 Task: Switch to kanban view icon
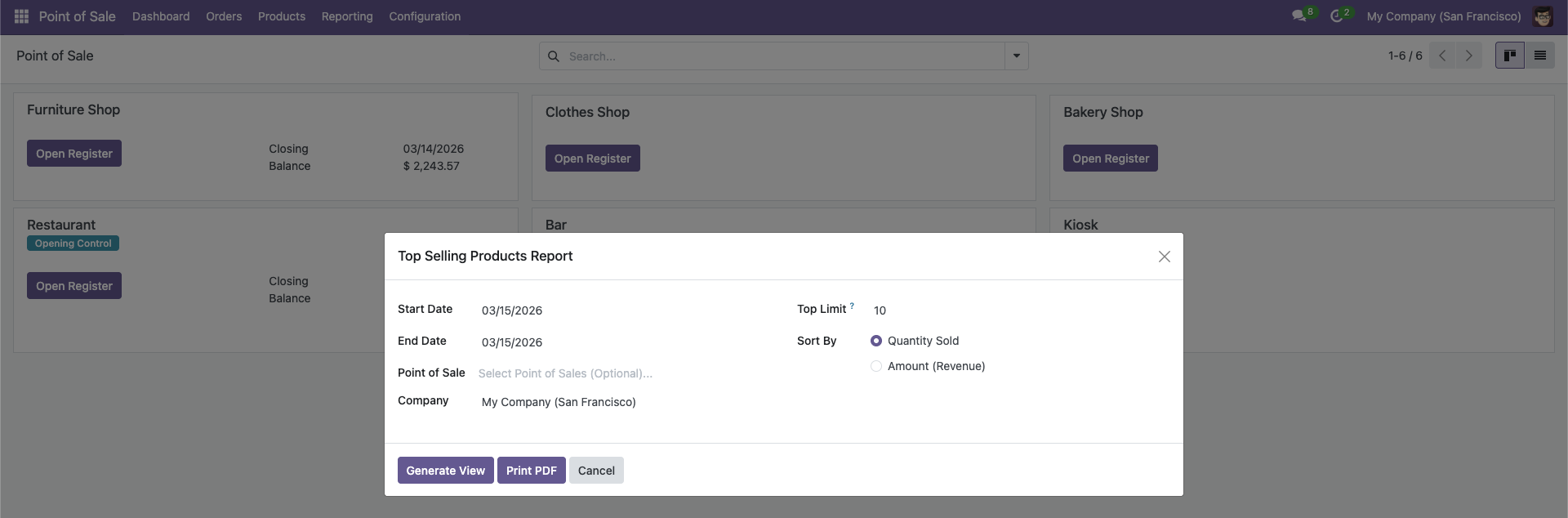1510,56
